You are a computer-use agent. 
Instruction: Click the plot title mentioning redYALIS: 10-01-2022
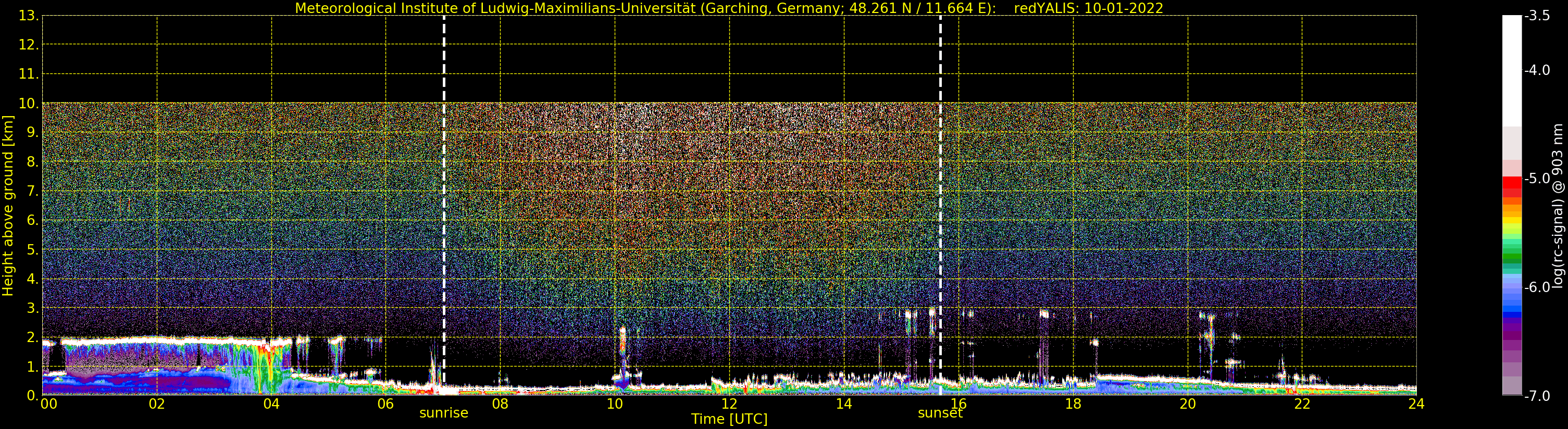tap(729, 8)
